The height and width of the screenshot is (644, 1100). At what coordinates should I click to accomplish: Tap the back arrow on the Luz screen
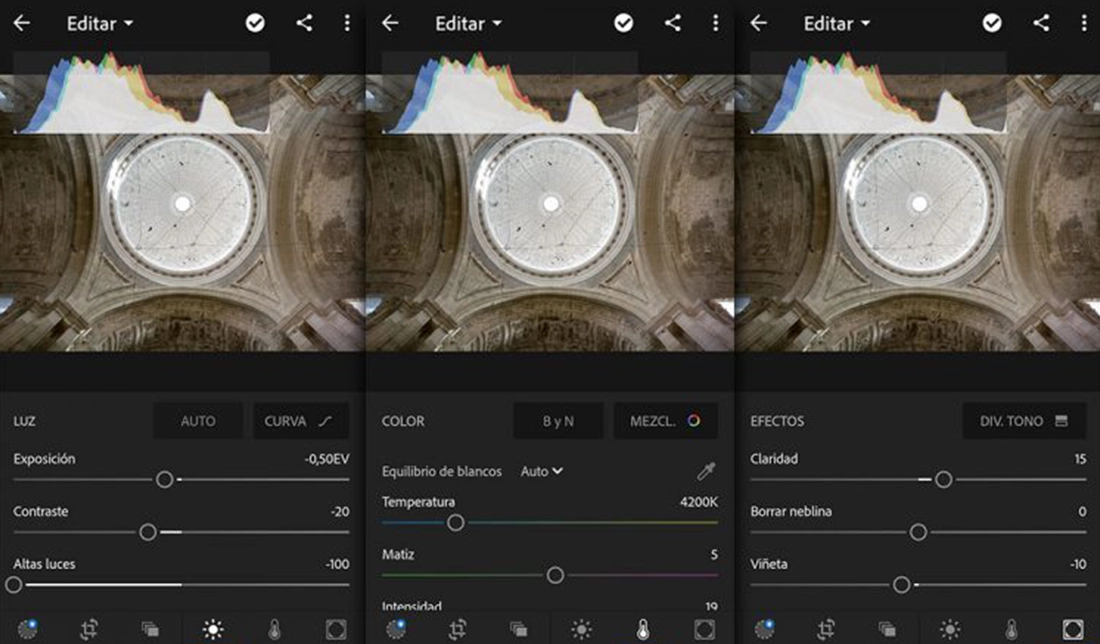22,23
